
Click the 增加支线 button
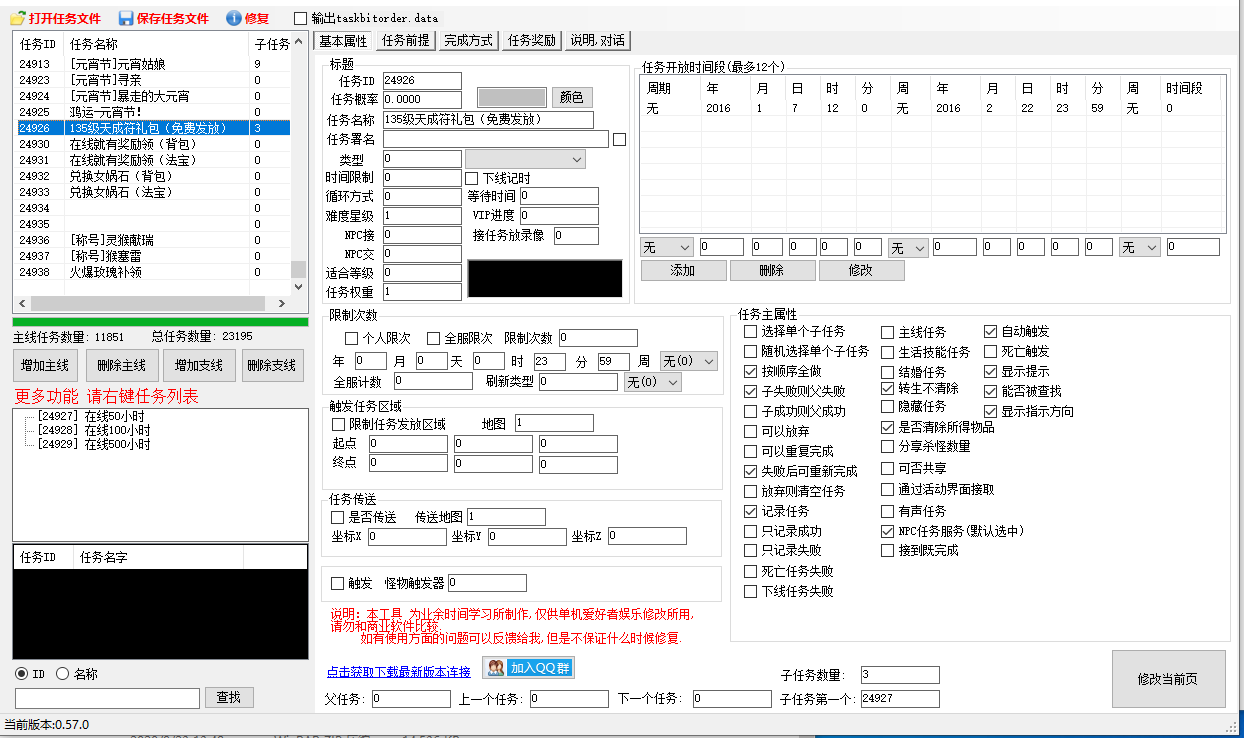click(198, 366)
